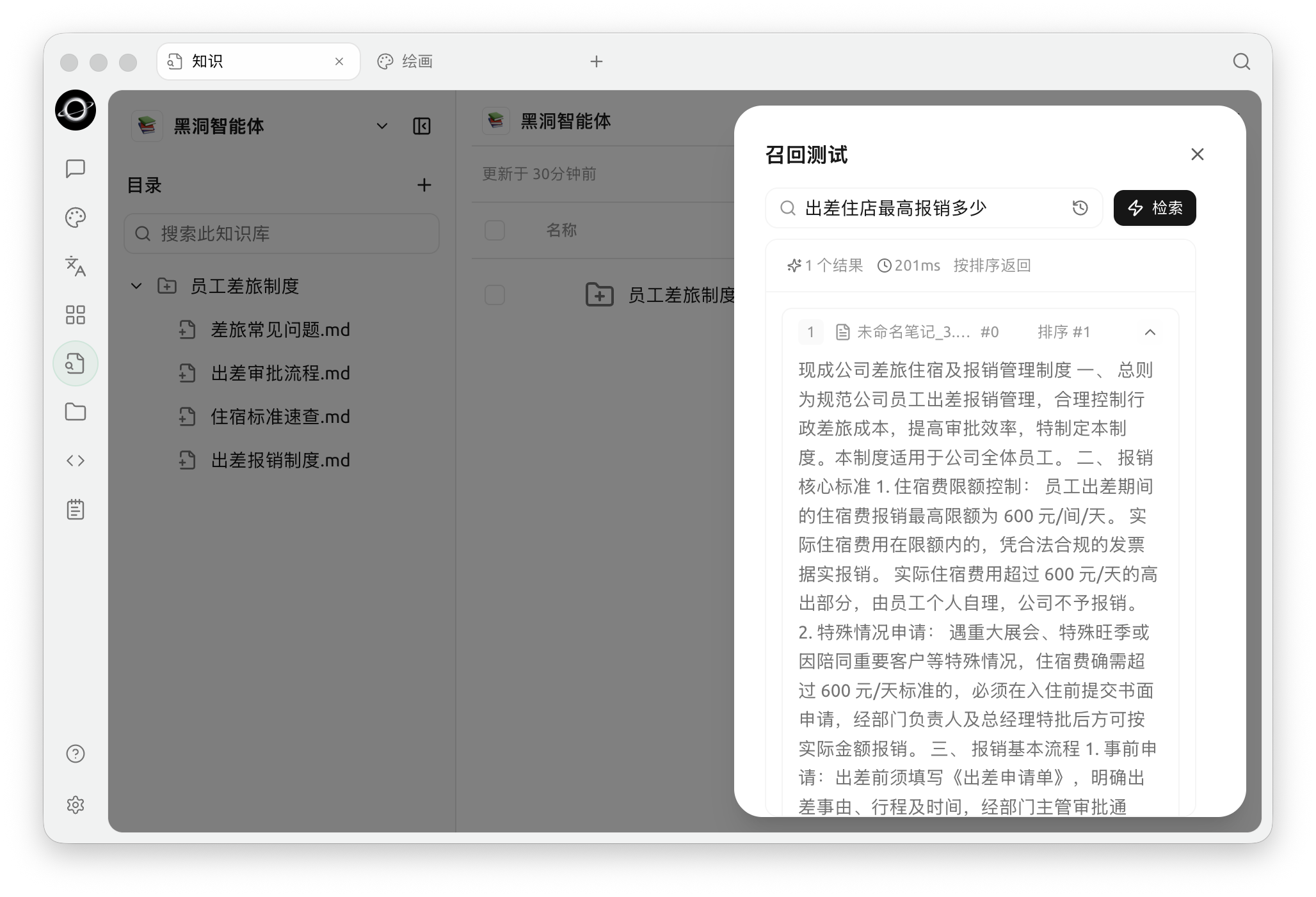
Task: Select the knowledge base sidebar icon
Action: 76,363
